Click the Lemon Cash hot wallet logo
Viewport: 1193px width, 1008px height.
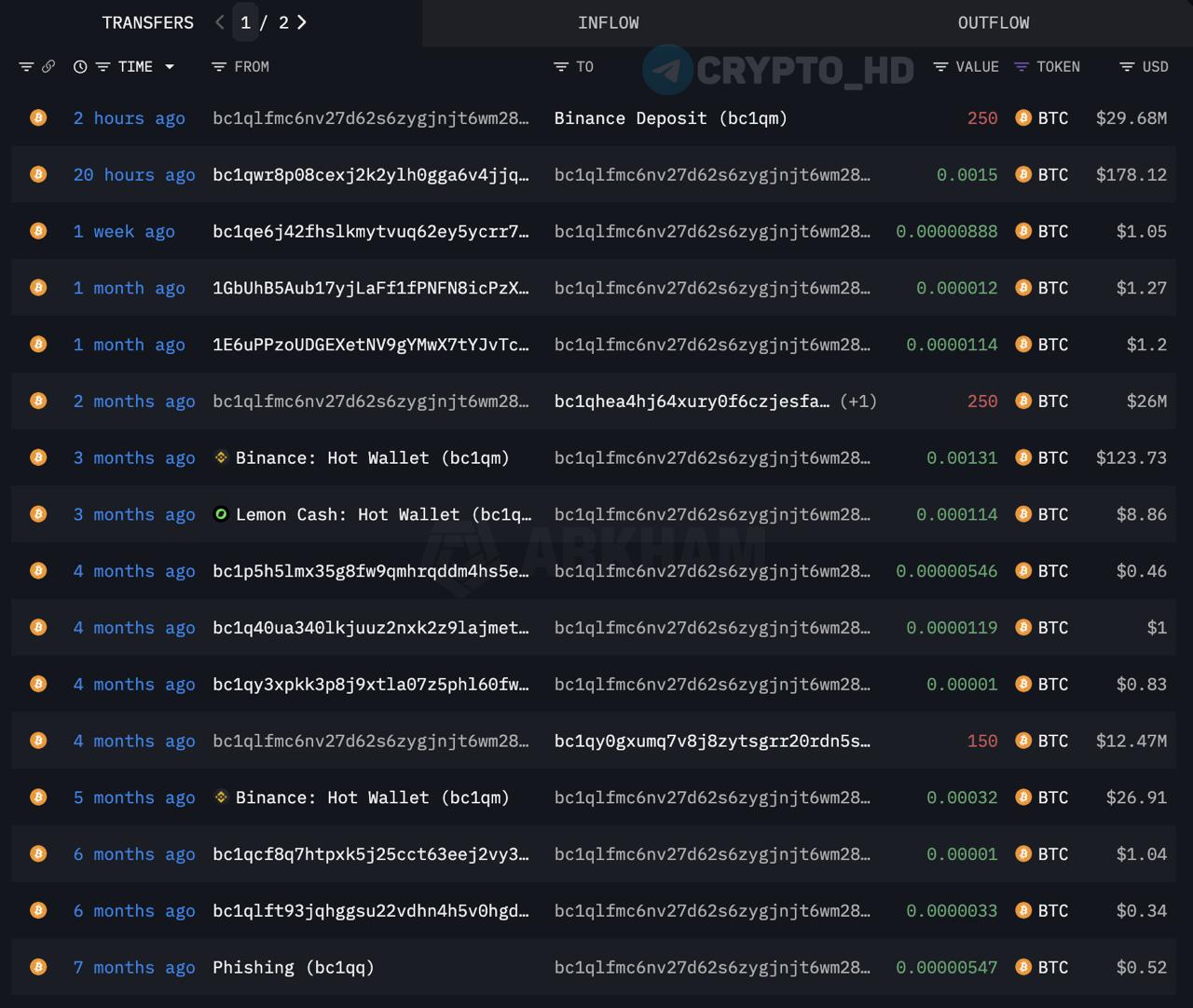click(x=221, y=514)
